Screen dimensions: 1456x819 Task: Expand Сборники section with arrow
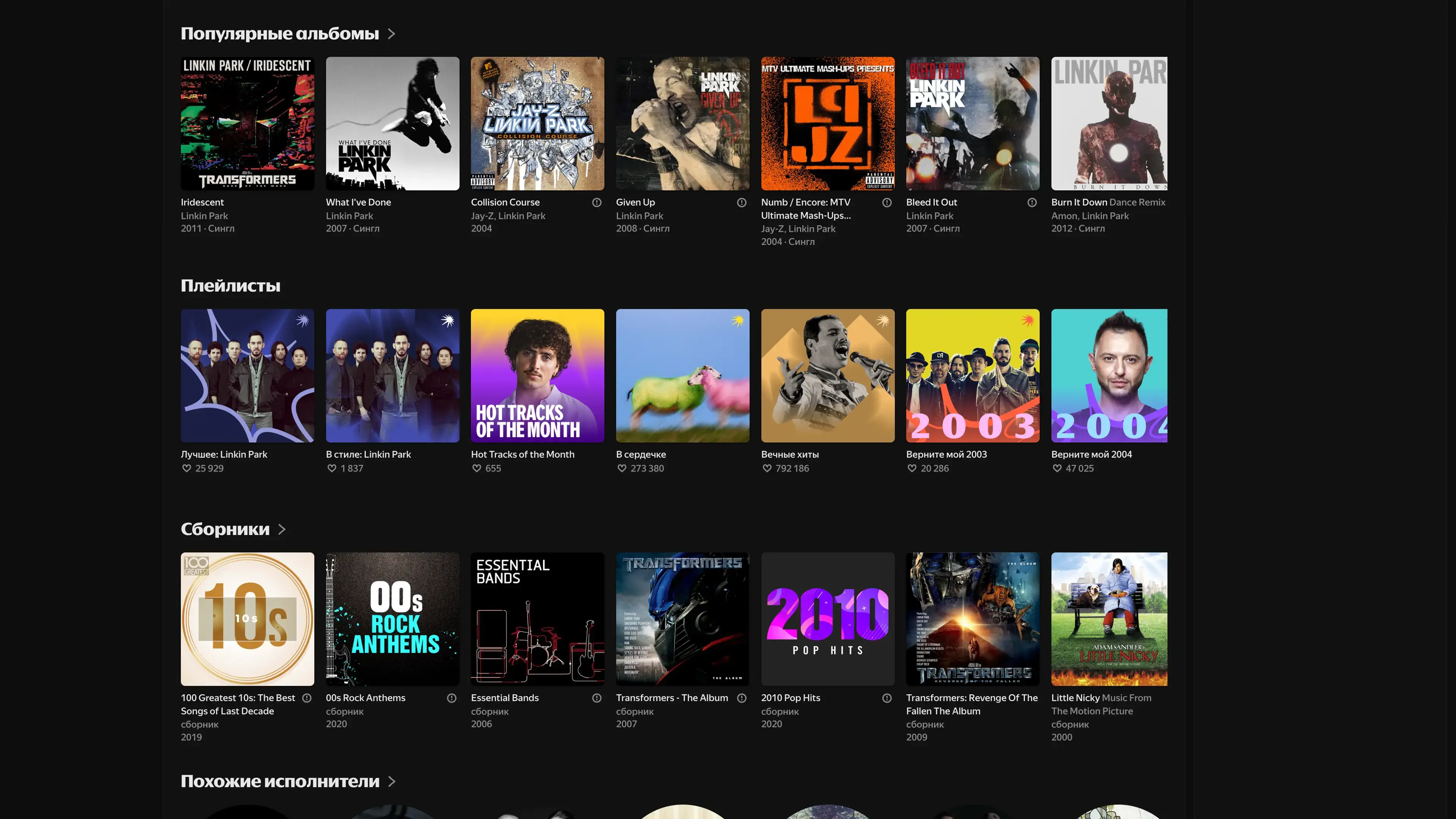click(281, 529)
